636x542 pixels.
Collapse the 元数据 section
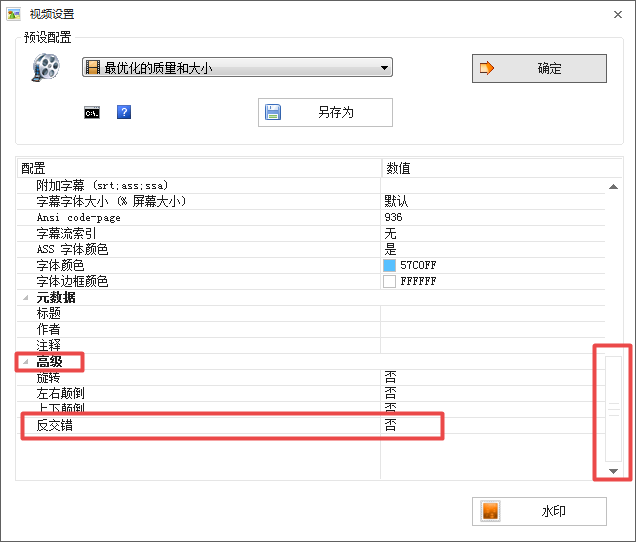[x=26, y=298]
